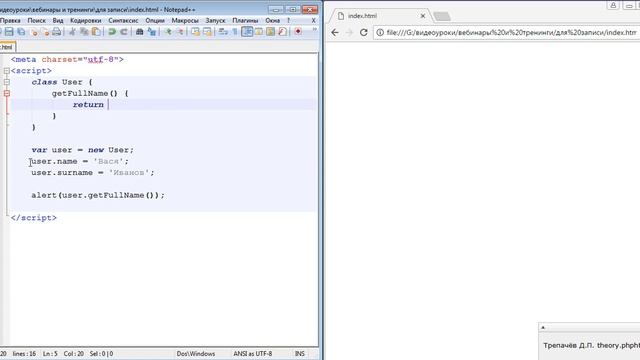Click the site info icon in address bar
Image resolution: width=640 pixels, height=360 pixels.
coord(380,32)
